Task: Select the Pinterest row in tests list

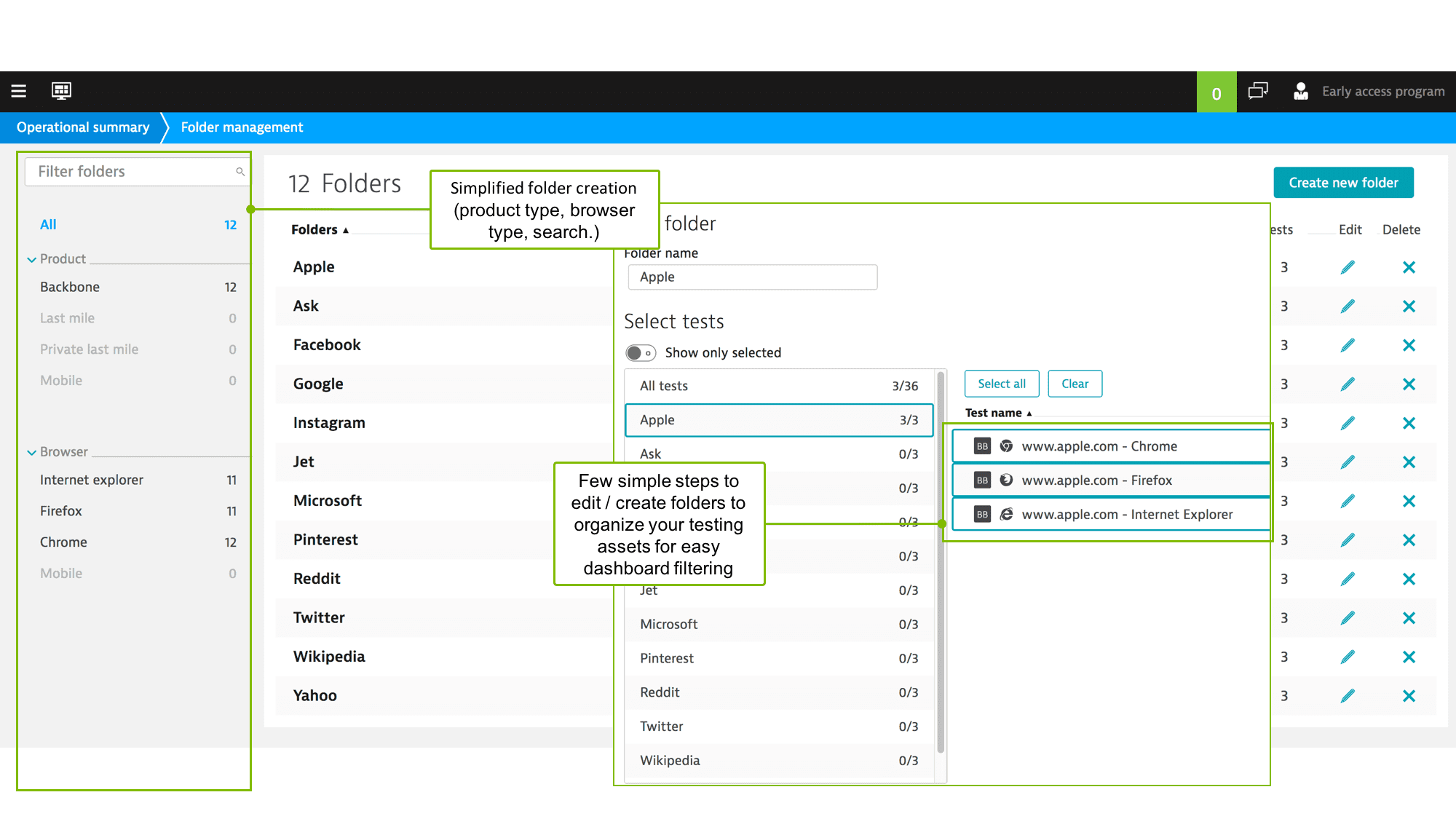Action: point(779,659)
